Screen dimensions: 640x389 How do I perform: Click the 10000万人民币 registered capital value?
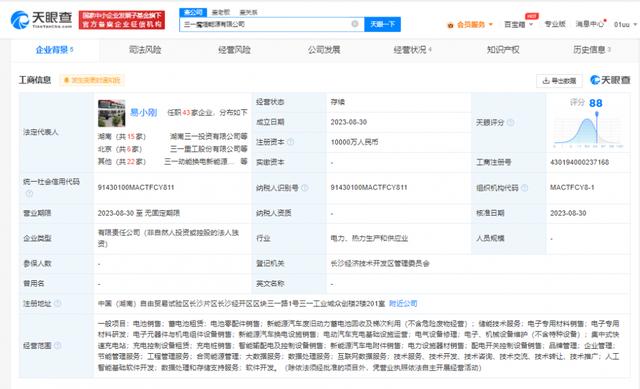point(354,142)
